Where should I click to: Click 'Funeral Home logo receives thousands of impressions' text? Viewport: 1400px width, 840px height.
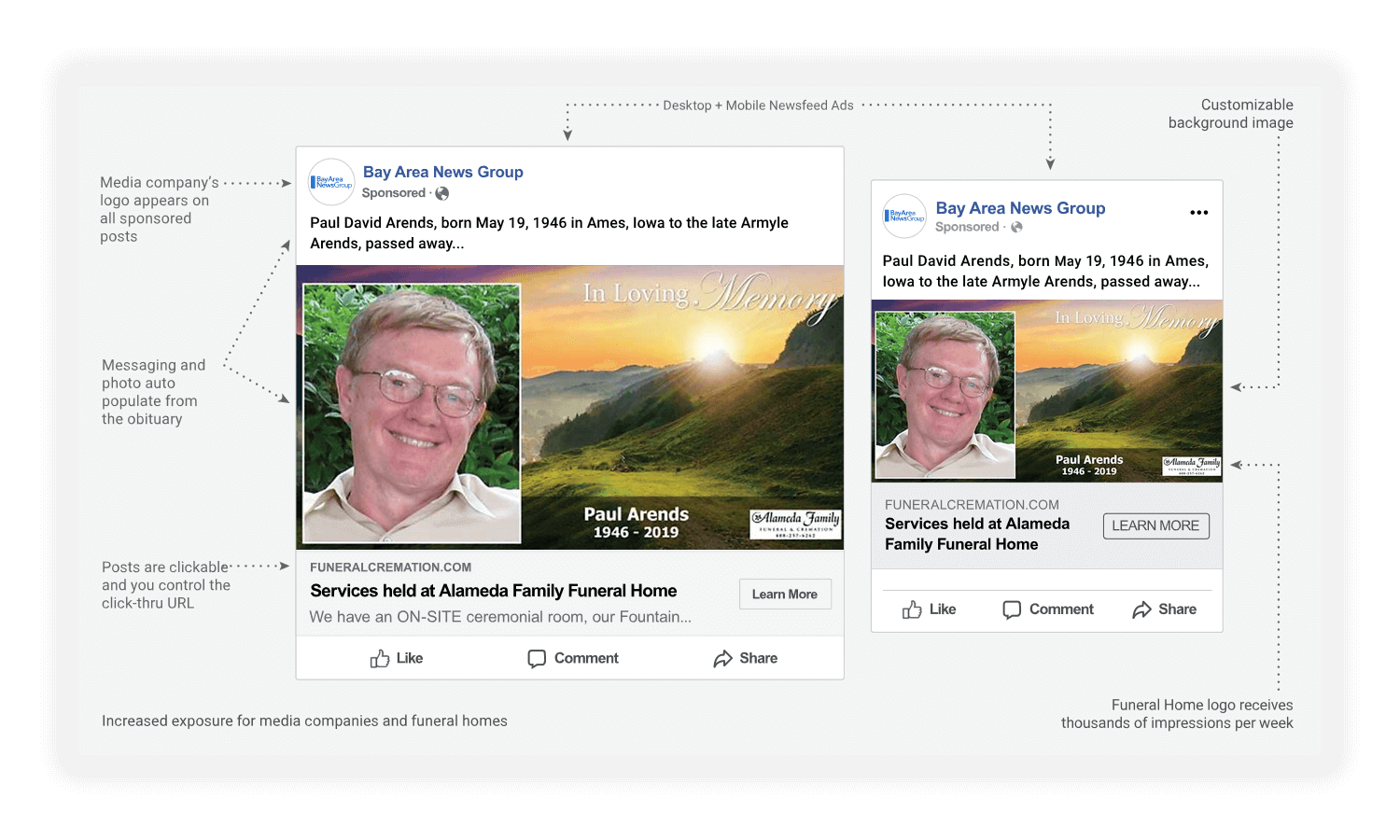point(1177,714)
